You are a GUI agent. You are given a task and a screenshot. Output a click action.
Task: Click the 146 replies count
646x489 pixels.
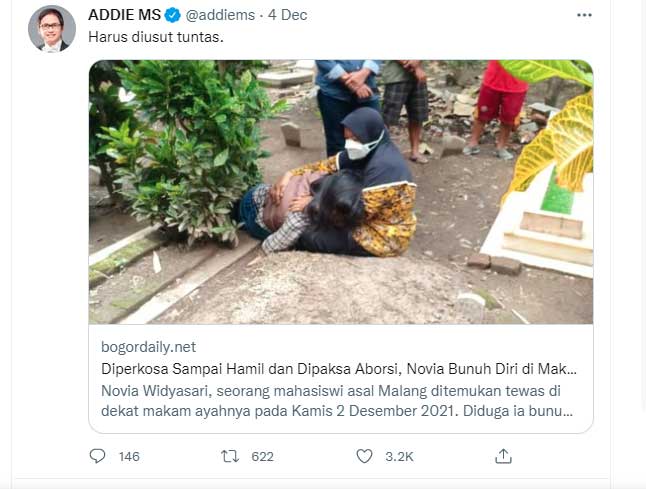(x=129, y=456)
